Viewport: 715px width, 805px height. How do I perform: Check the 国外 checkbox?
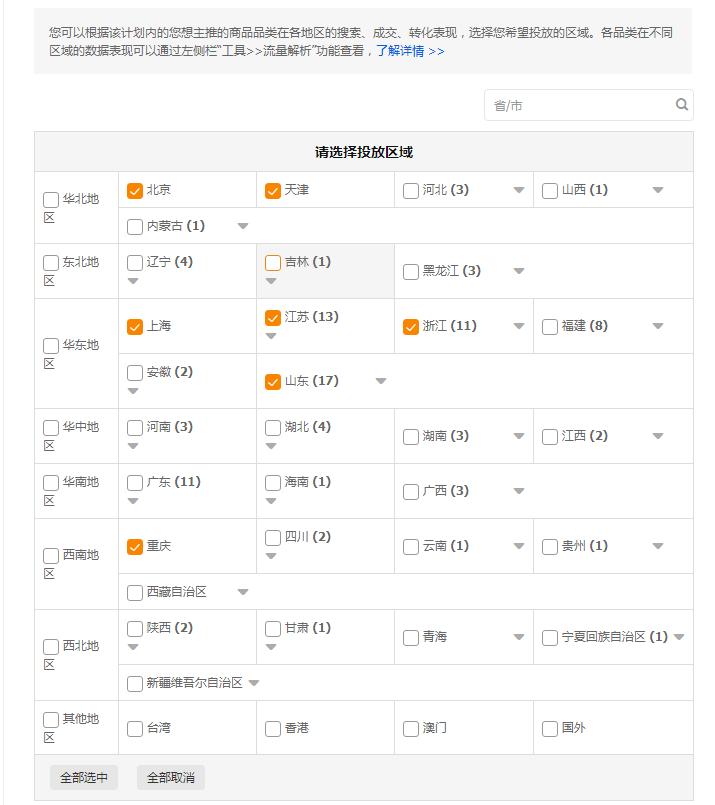pyautogui.click(x=550, y=729)
